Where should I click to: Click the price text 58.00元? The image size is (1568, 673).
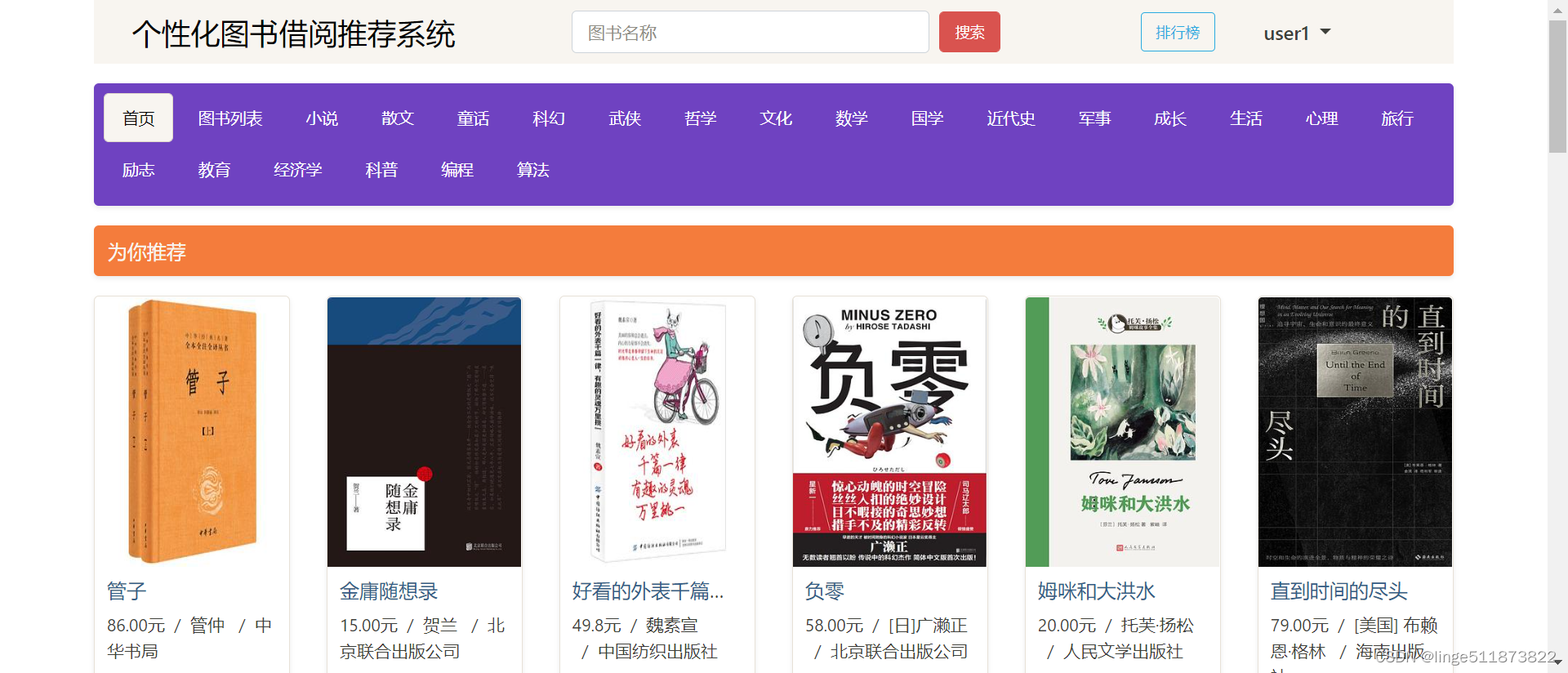click(834, 626)
